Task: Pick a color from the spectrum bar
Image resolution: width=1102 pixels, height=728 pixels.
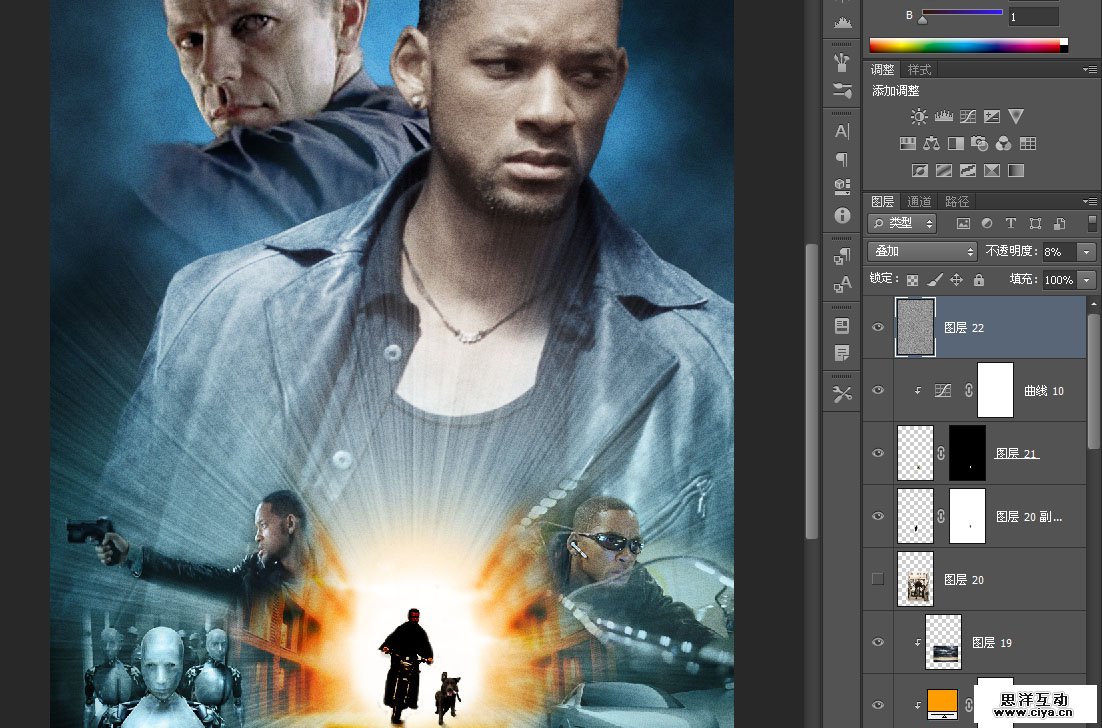Action: click(x=960, y=45)
